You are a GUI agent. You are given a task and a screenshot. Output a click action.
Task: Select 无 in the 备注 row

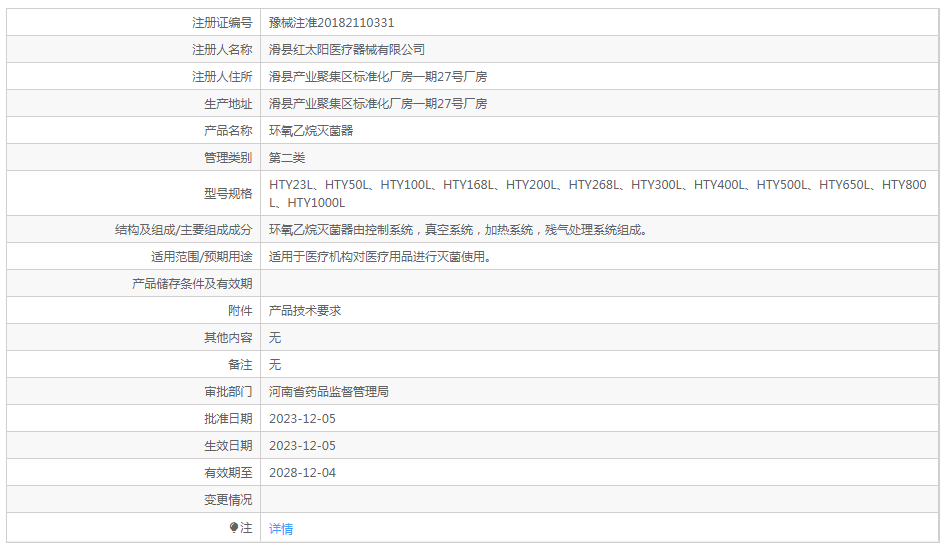click(275, 365)
